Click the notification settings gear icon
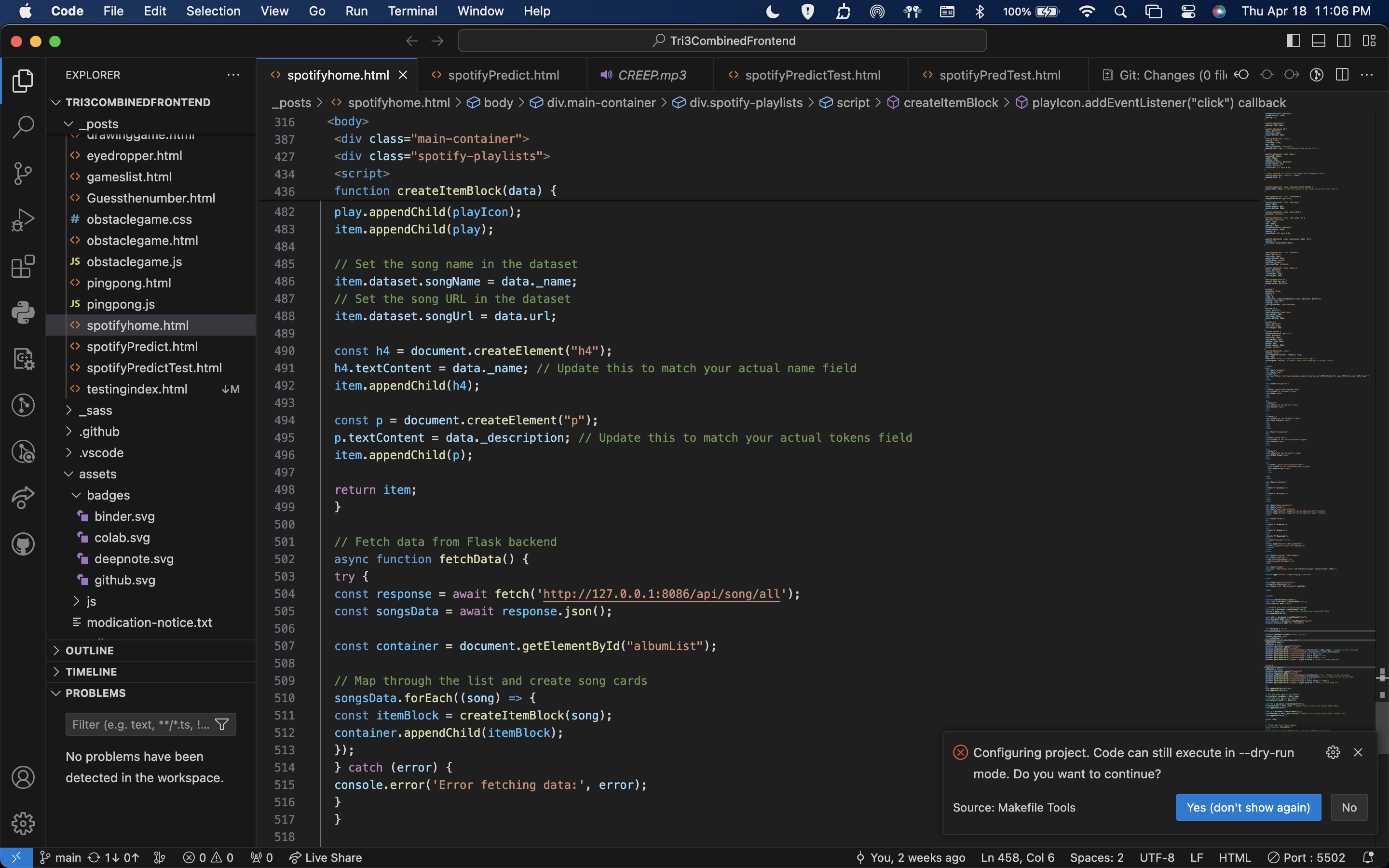The height and width of the screenshot is (868, 1389). pyautogui.click(x=1333, y=752)
